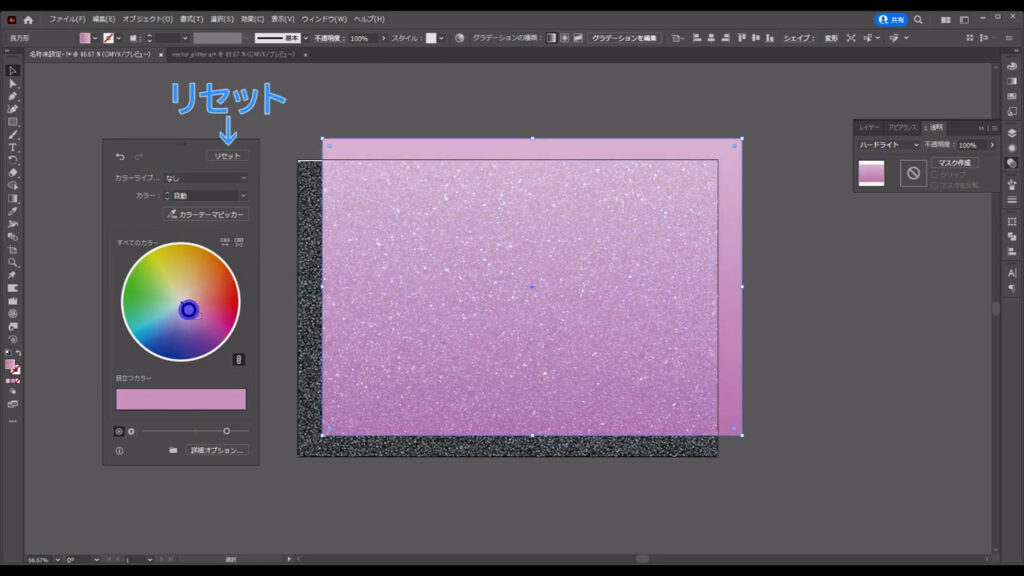Viewport: 1024px width, 576px height.
Task: Open the ハードライト blend mode dropdown
Action: [890, 145]
